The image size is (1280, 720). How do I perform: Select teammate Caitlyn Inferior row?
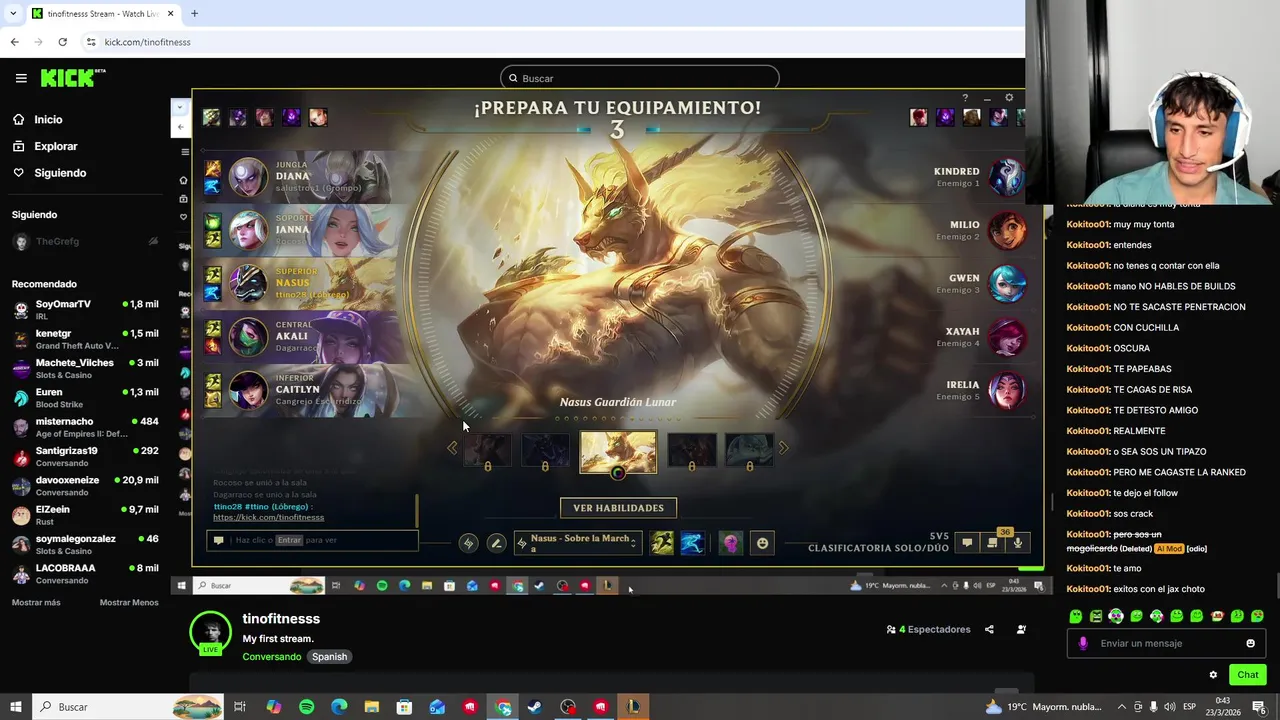click(300, 390)
